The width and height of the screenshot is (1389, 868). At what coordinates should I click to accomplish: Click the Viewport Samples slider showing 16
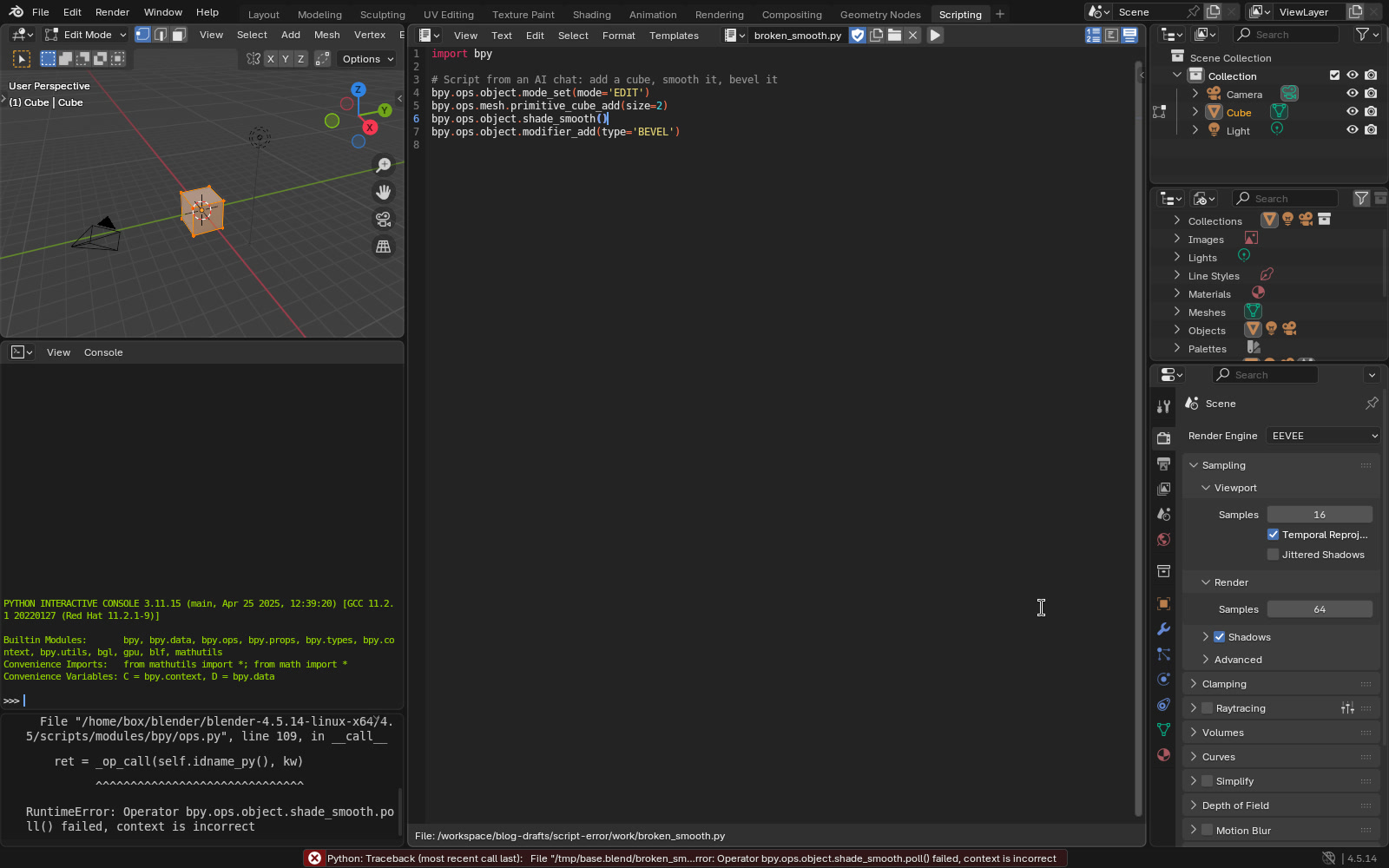click(x=1320, y=515)
